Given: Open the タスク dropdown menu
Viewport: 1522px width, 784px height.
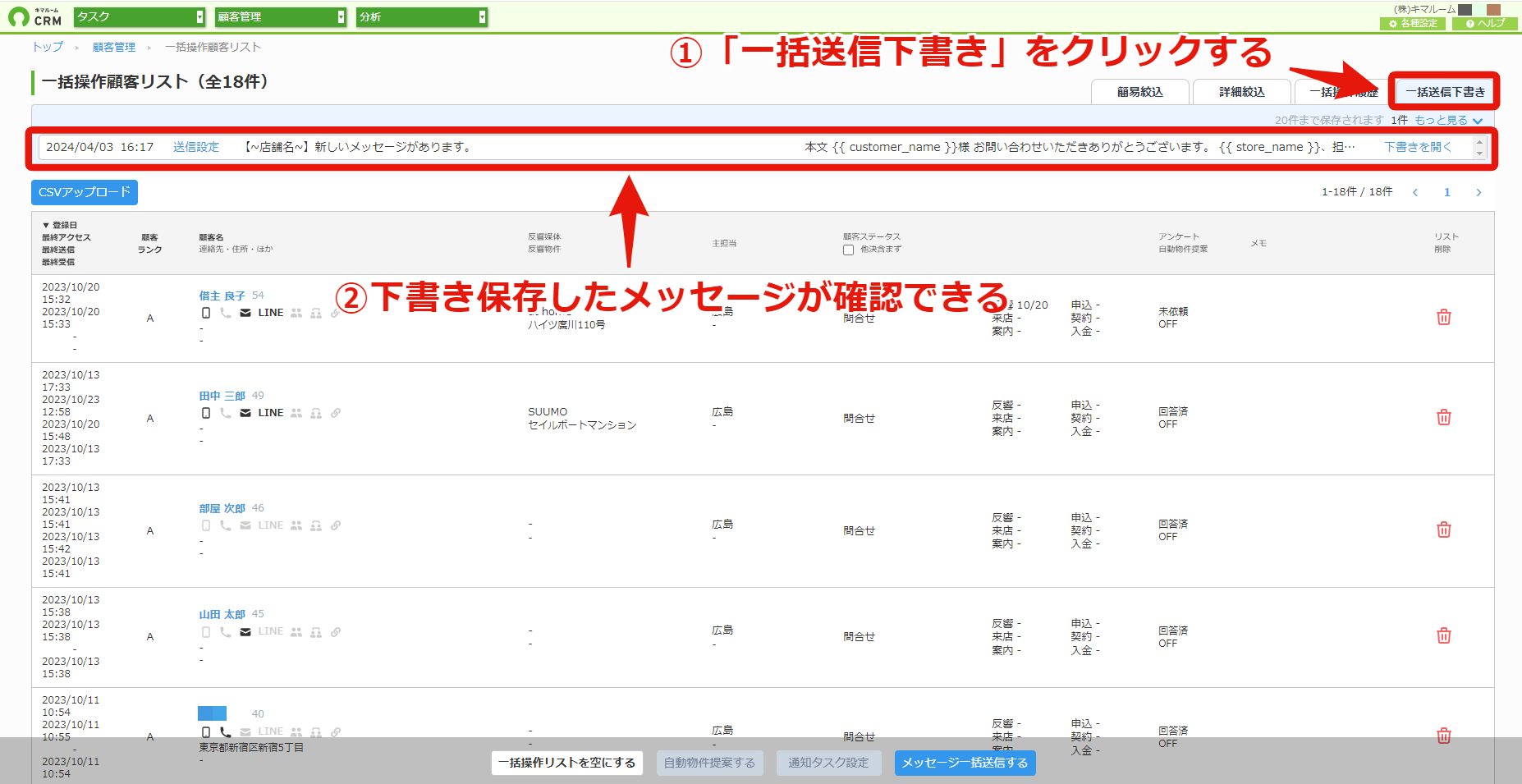Looking at the screenshot, I should [139, 16].
